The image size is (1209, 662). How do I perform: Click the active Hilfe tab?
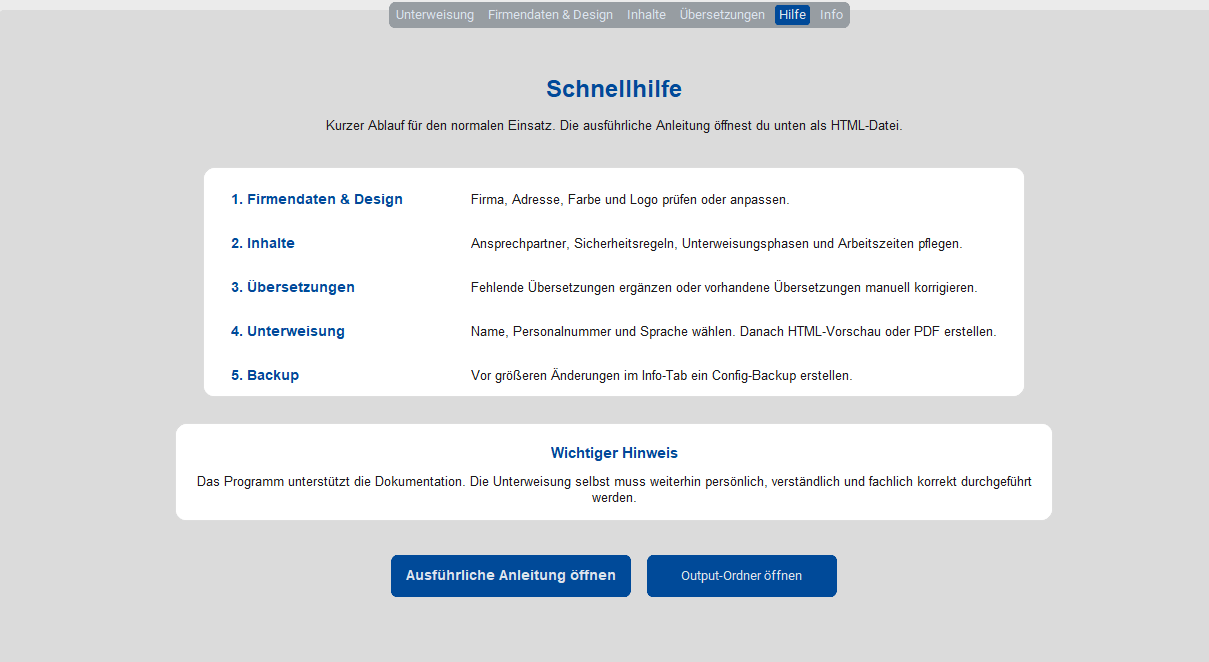pos(792,14)
